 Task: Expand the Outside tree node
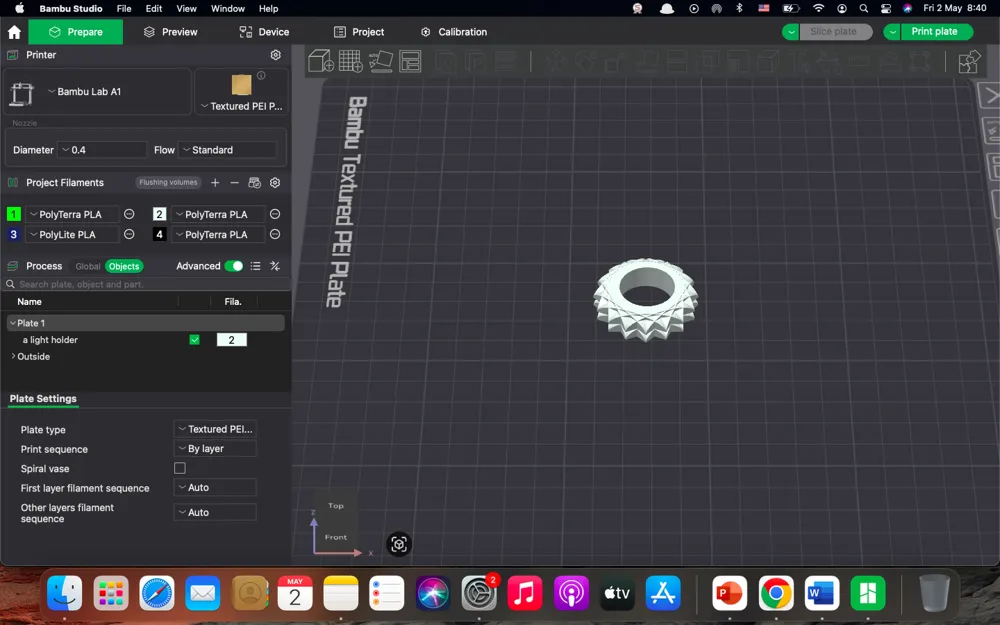click(x=13, y=357)
